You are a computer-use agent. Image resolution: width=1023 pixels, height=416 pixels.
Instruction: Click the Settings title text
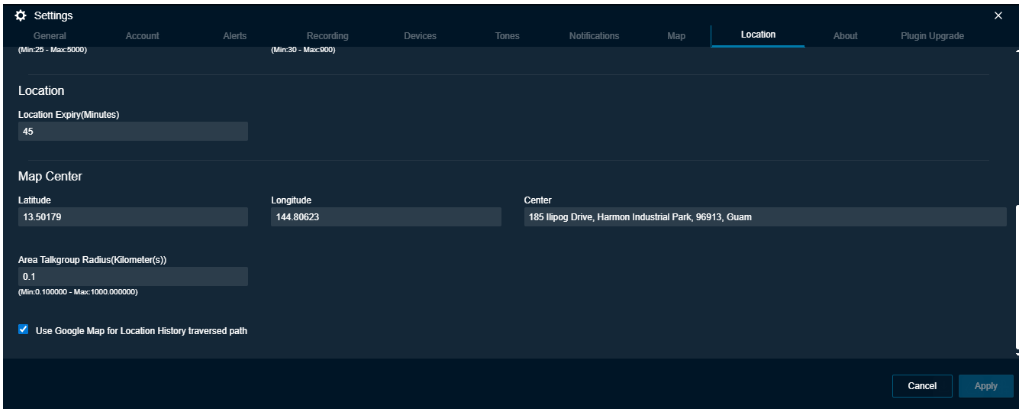coord(53,16)
